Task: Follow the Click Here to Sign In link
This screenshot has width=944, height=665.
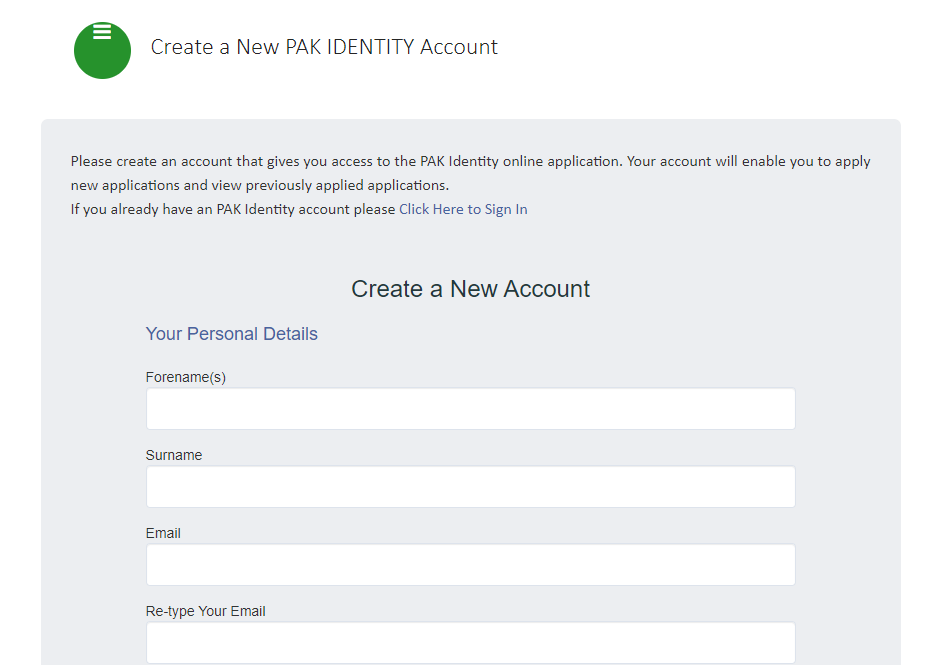Action: (x=463, y=209)
